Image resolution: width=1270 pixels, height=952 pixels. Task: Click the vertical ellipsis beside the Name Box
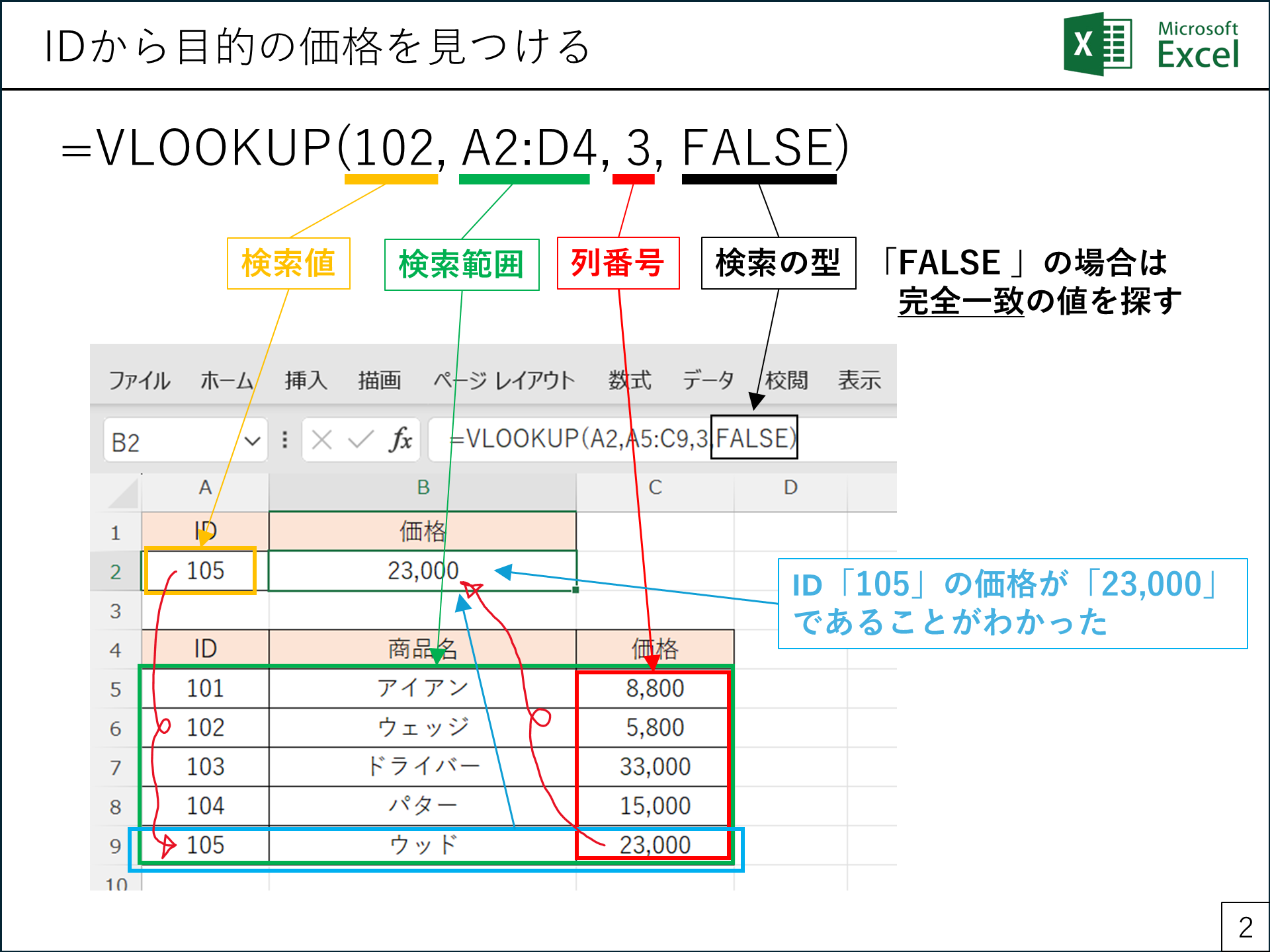click(284, 438)
